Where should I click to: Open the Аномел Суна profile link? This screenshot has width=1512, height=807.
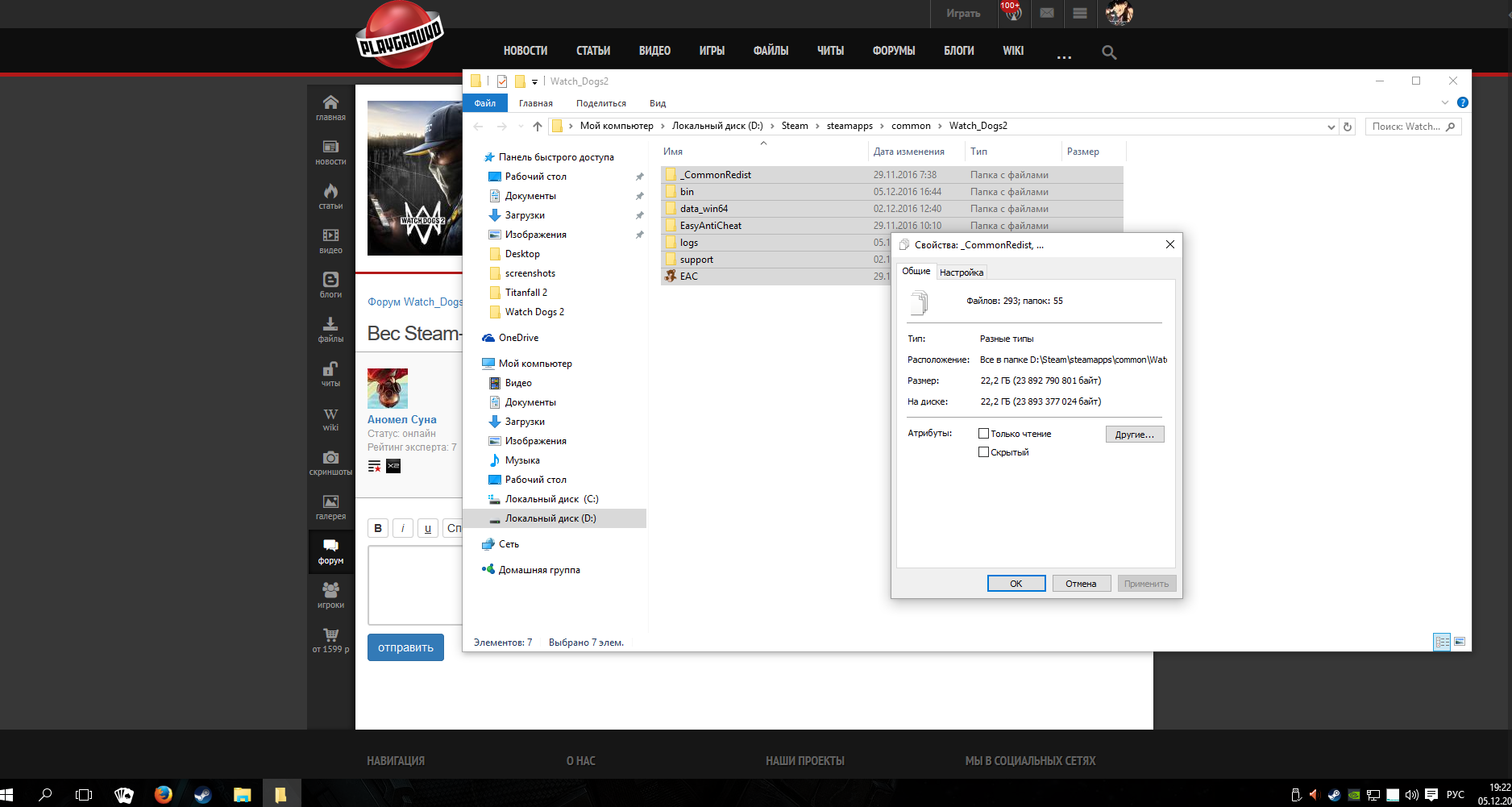point(402,419)
